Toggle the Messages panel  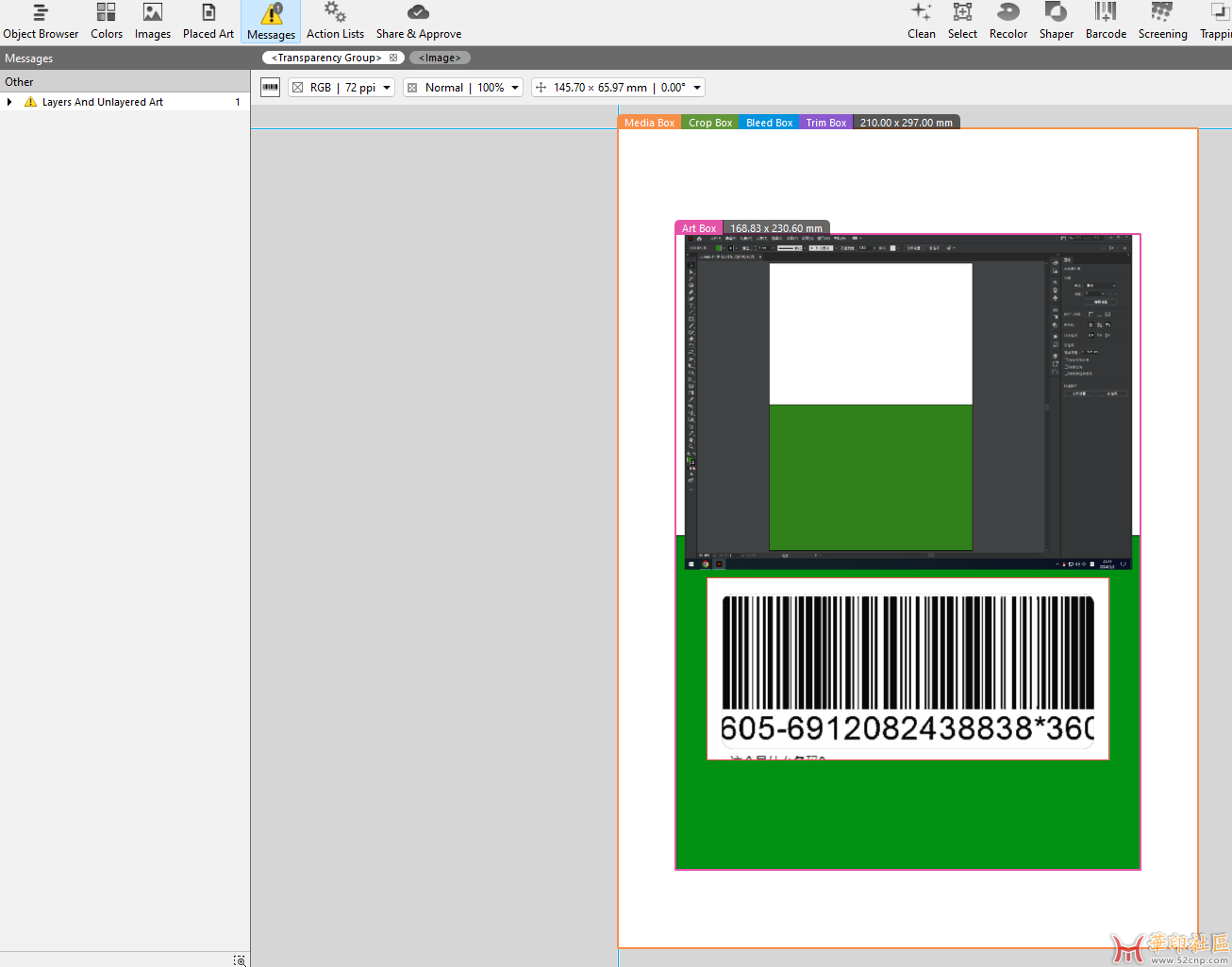pyautogui.click(x=271, y=22)
